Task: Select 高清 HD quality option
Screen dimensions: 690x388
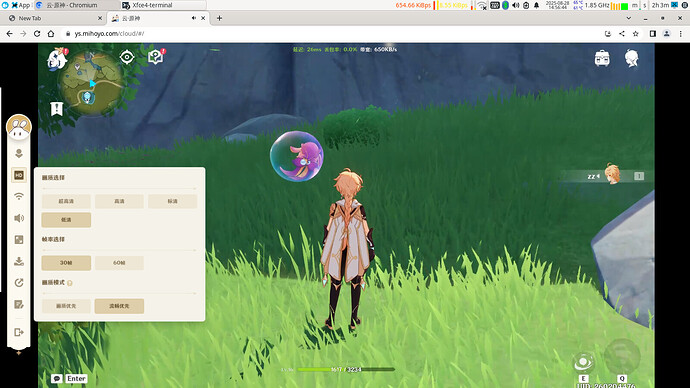Action: coord(119,201)
